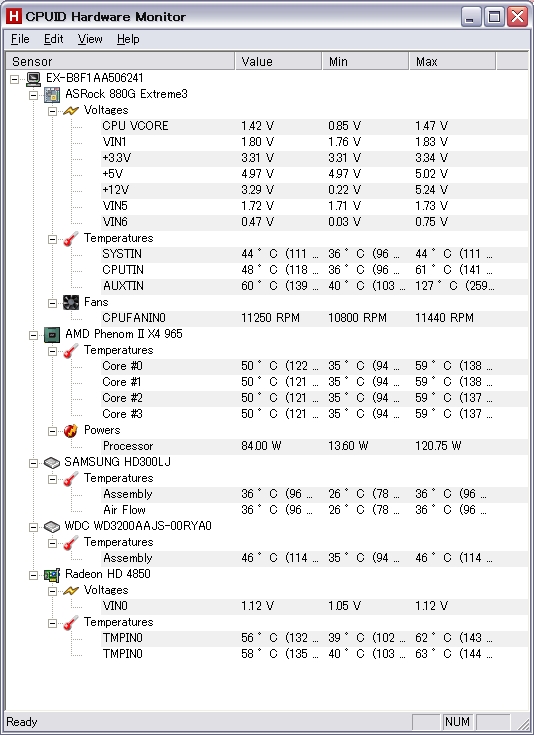Click the Powers flame icon

(71, 430)
